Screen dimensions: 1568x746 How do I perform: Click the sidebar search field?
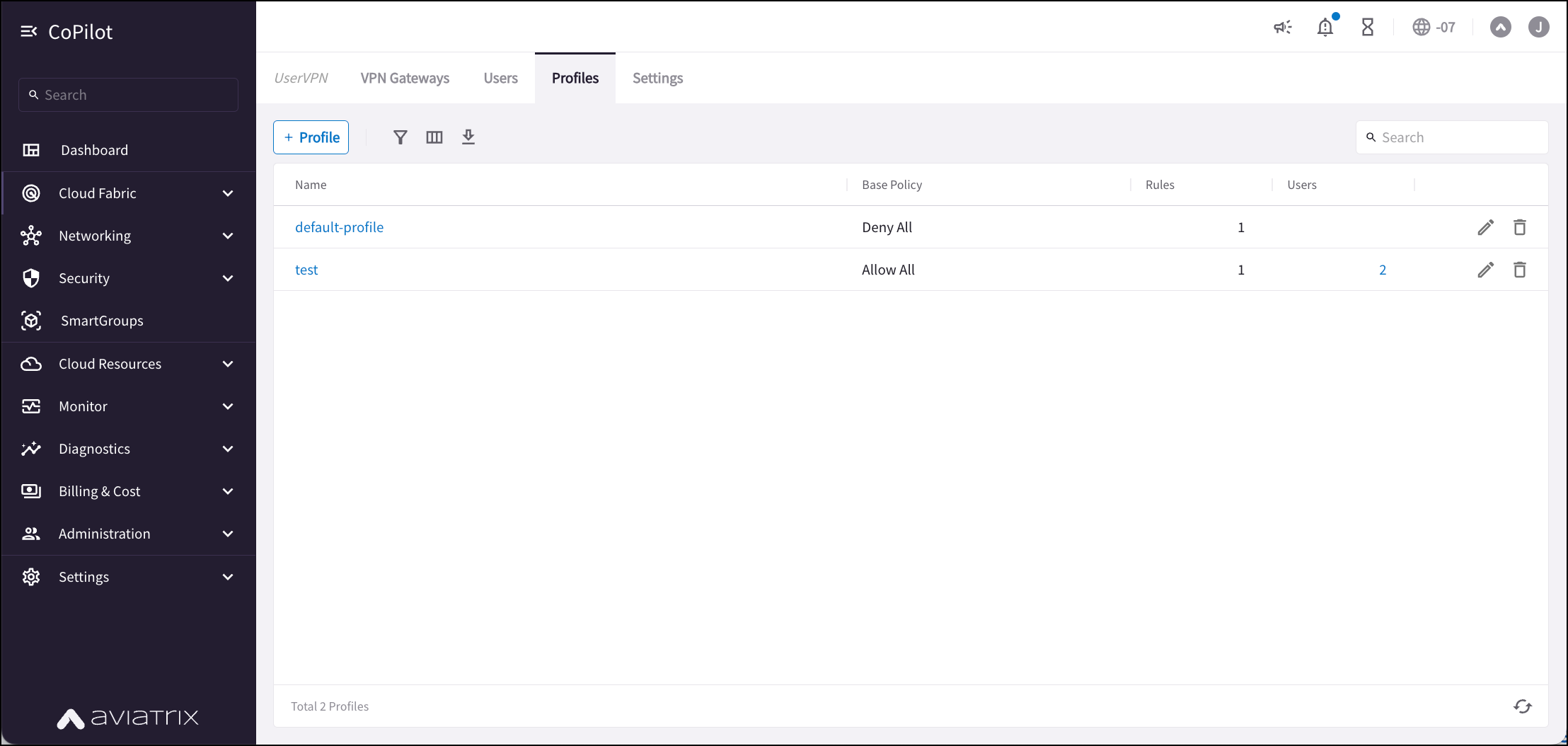coord(127,94)
